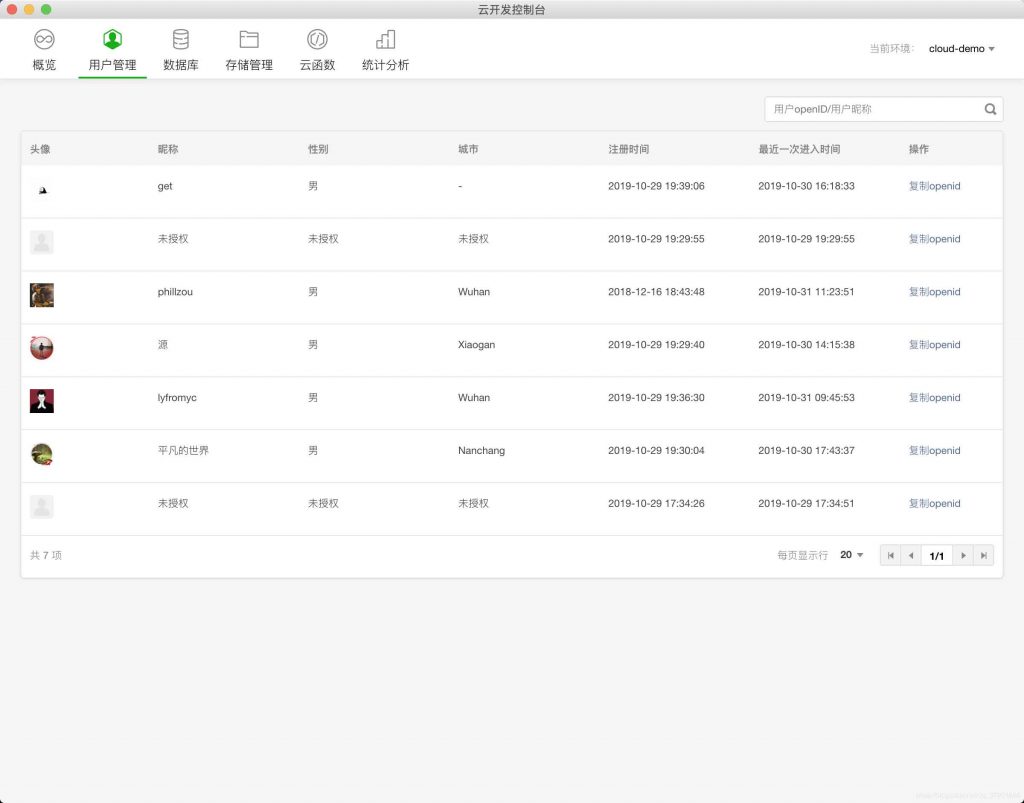Copy openid for user 平凡的世界
This screenshot has height=803, width=1024.
pyautogui.click(x=934, y=451)
